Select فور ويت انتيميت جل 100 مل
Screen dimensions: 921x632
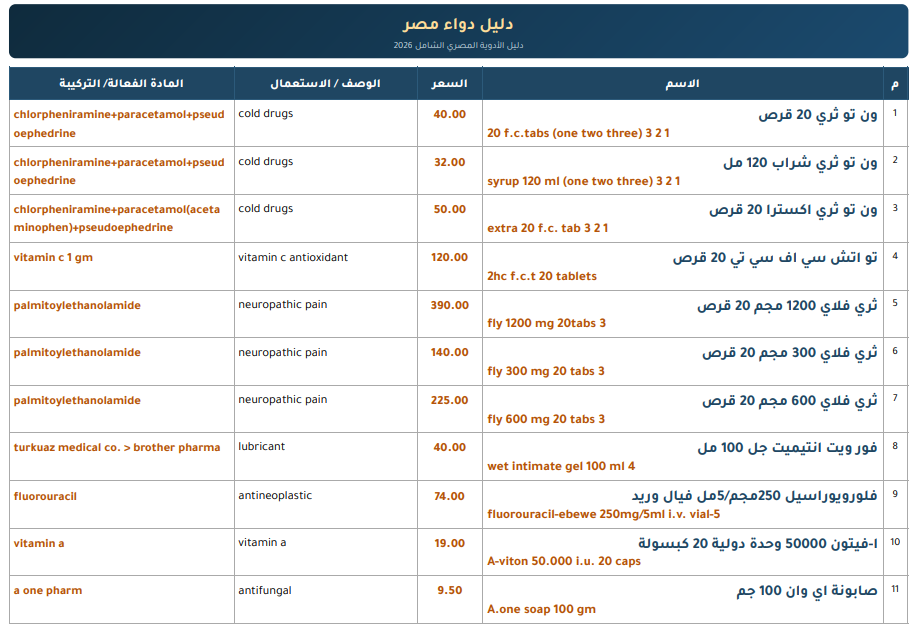tap(787, 448)
